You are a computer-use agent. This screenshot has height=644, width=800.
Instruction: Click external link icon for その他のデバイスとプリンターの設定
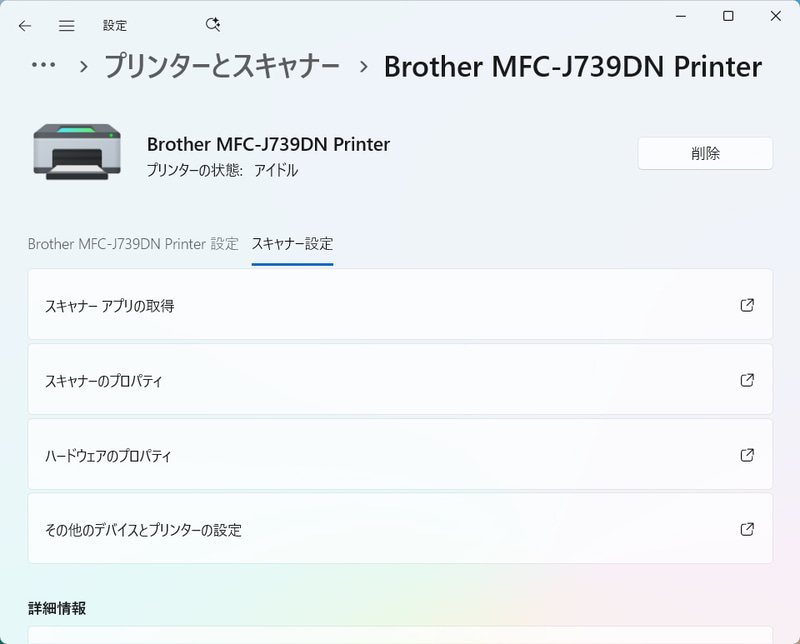pyautogui.click(x=747, y=529)
